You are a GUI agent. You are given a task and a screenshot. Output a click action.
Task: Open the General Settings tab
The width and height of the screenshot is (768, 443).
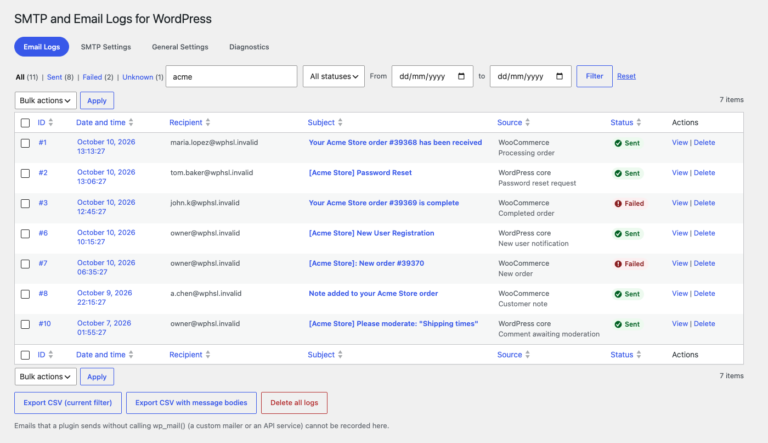[180, 47]
